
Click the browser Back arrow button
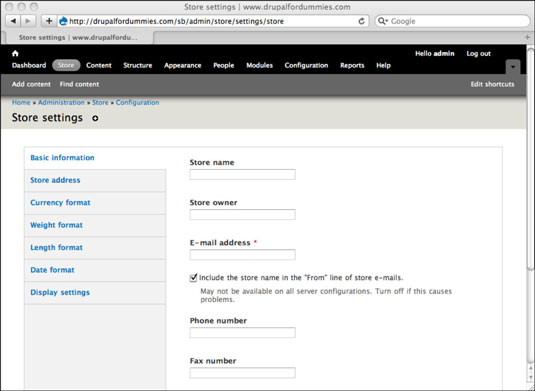(13, 21)
